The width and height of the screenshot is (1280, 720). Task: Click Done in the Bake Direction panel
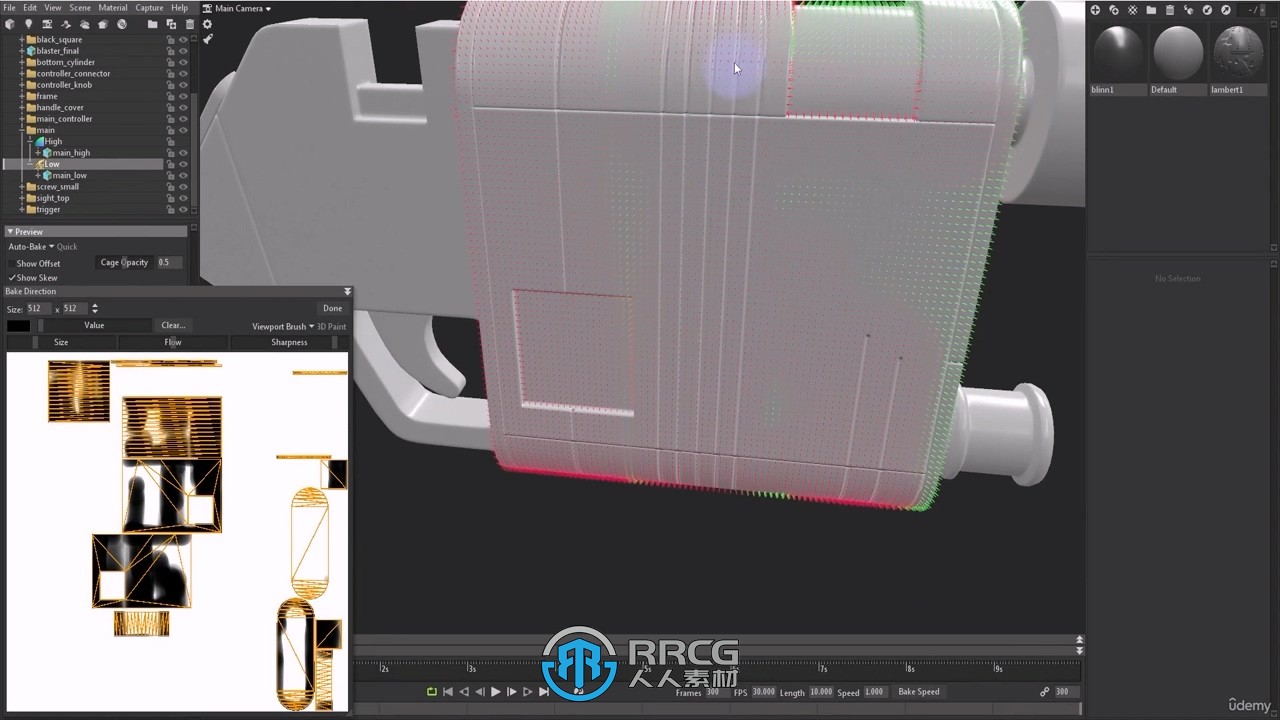click(x=333, y=309)
